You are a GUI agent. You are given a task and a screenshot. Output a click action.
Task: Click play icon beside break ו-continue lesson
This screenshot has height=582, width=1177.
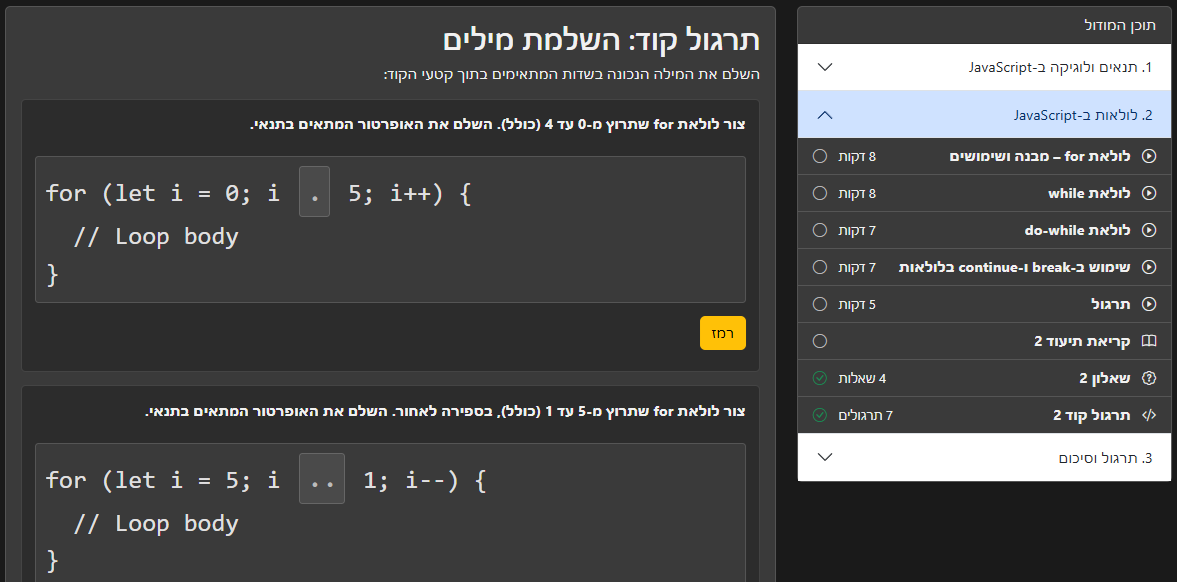point(1148,267)
